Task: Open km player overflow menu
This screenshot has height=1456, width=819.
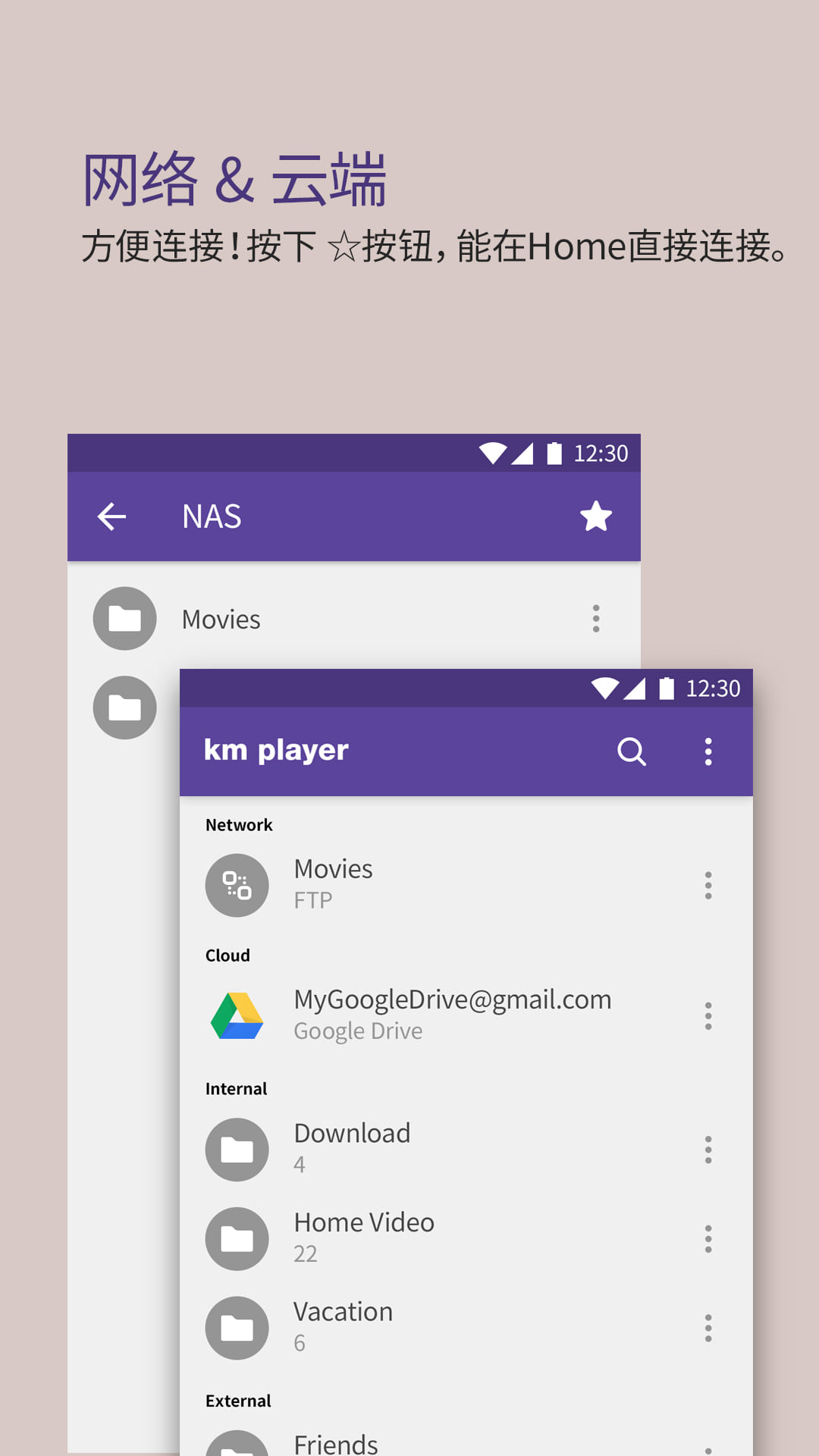Action: [x=708, y=752]
